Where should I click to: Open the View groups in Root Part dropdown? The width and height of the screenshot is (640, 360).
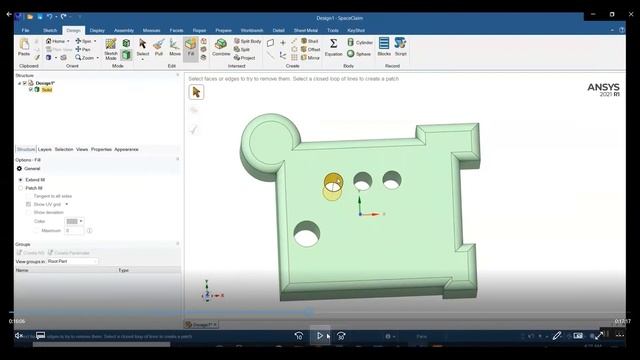(73, 261)
